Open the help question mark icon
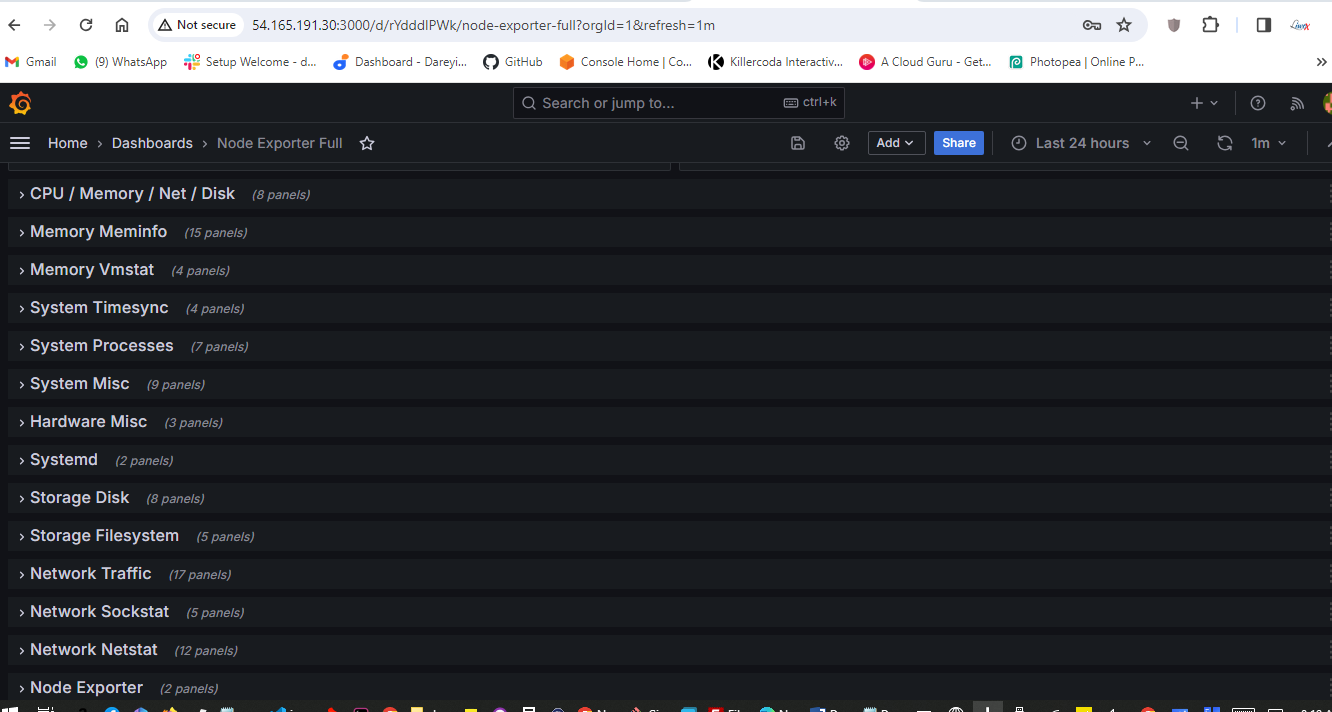1332x712 pixels. click(1258, 103)
